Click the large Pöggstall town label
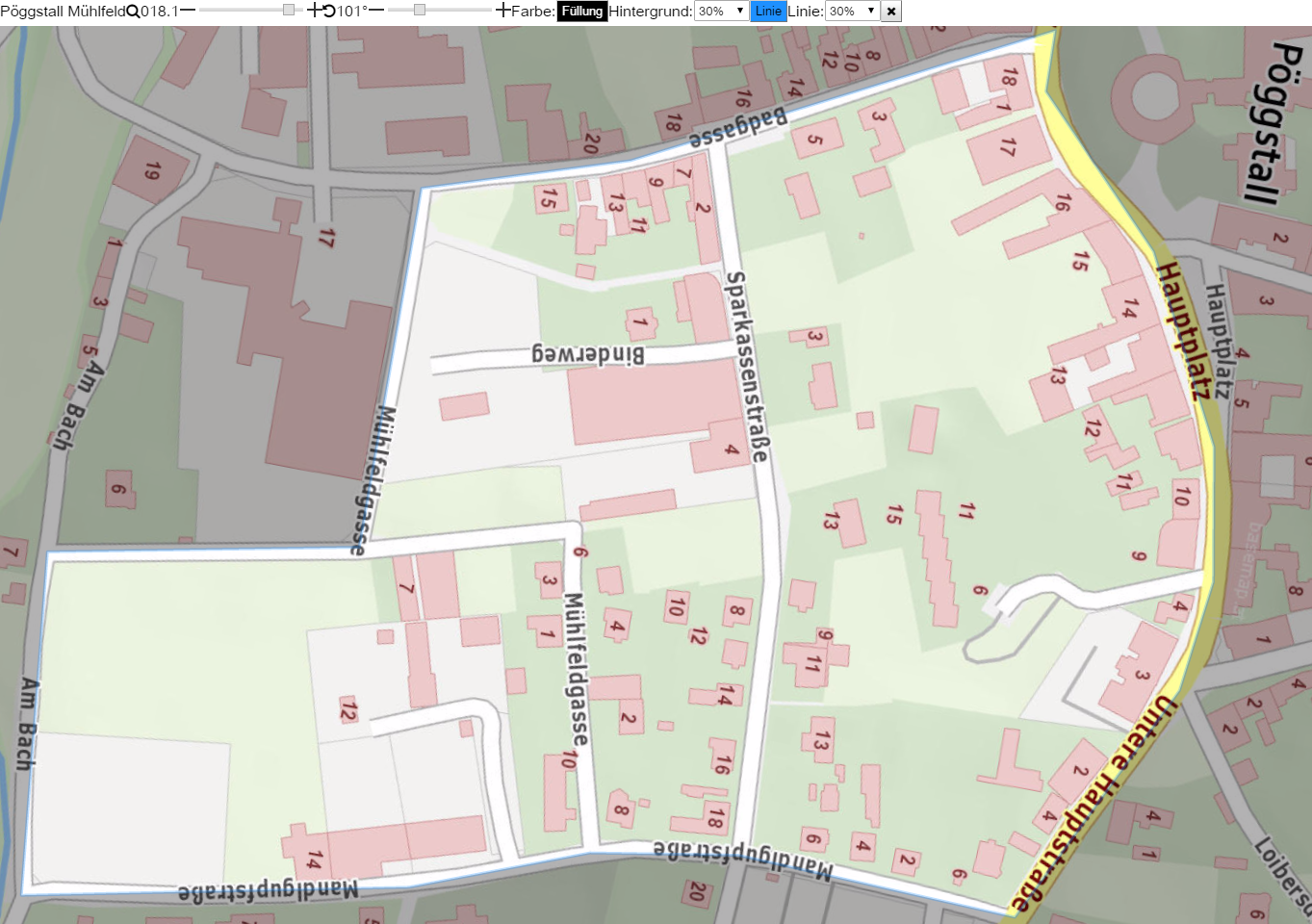 (1272, 122)
